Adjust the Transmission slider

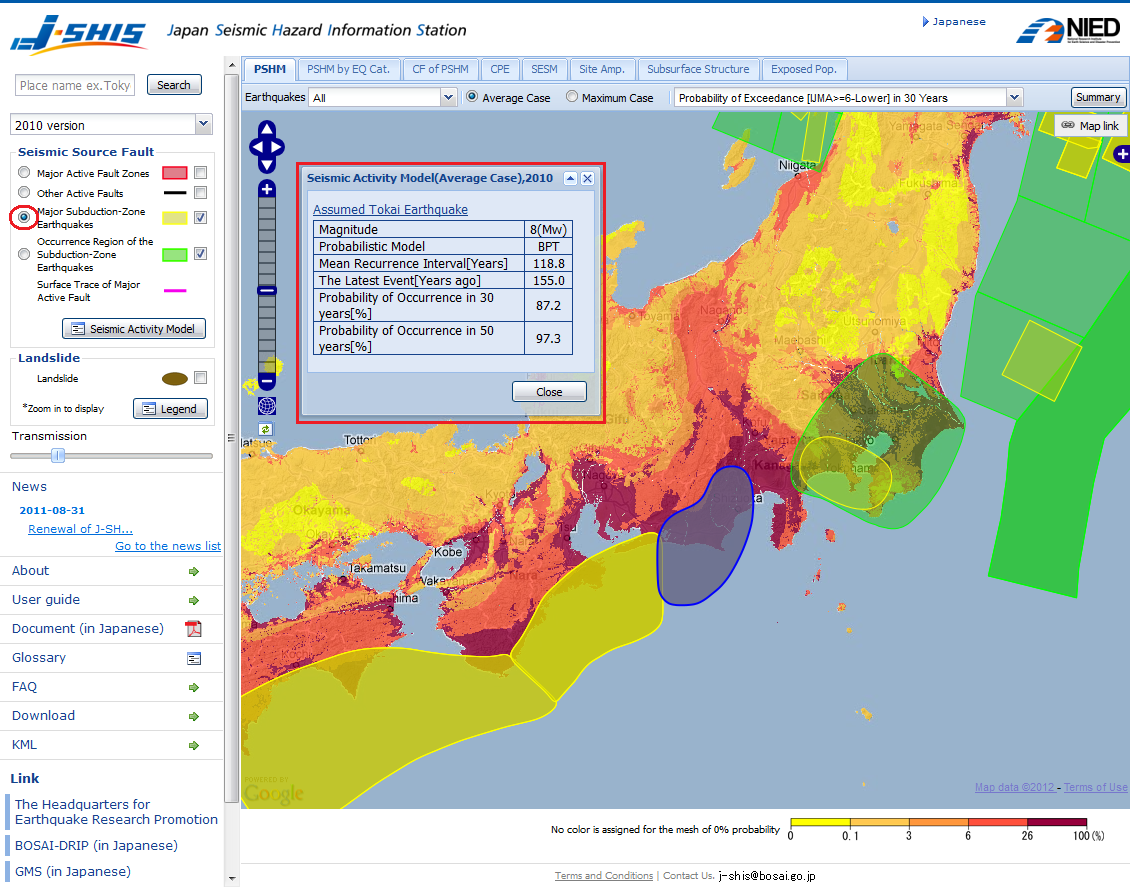(x=58, y=456)
